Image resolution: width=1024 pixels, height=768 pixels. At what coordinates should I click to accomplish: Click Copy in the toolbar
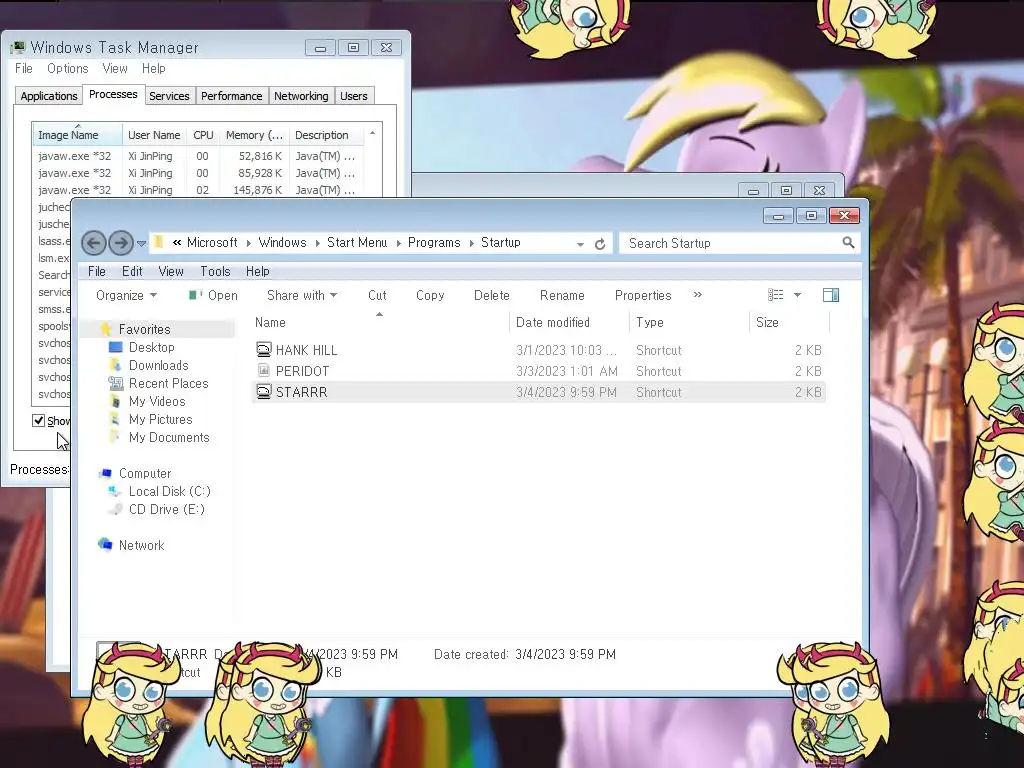430,295
